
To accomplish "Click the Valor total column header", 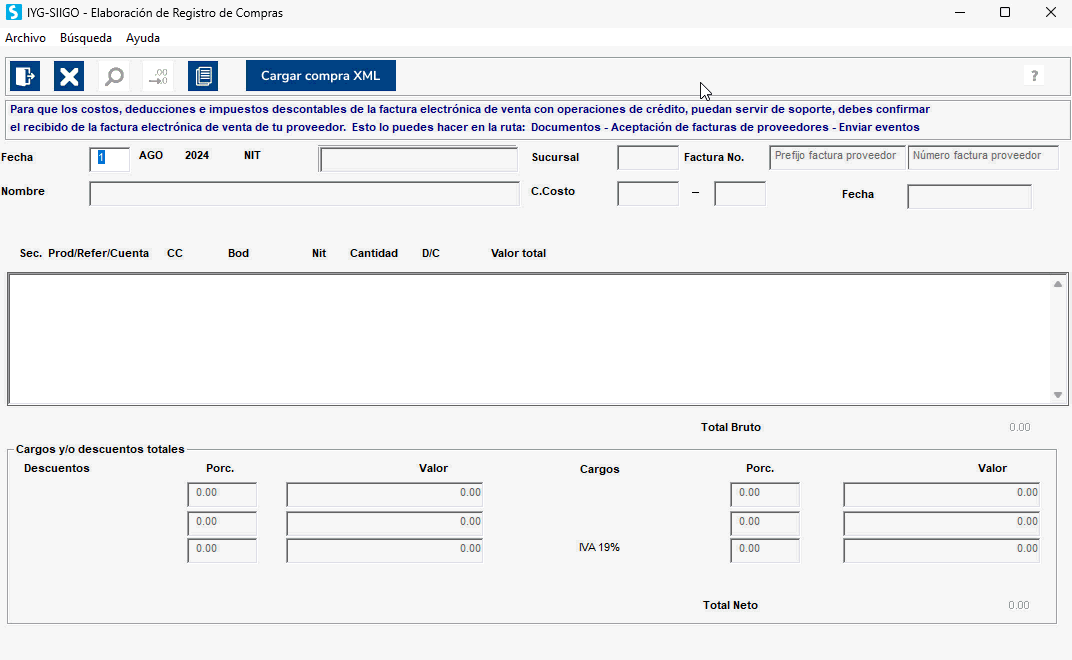I will click(x=518, y=253).
